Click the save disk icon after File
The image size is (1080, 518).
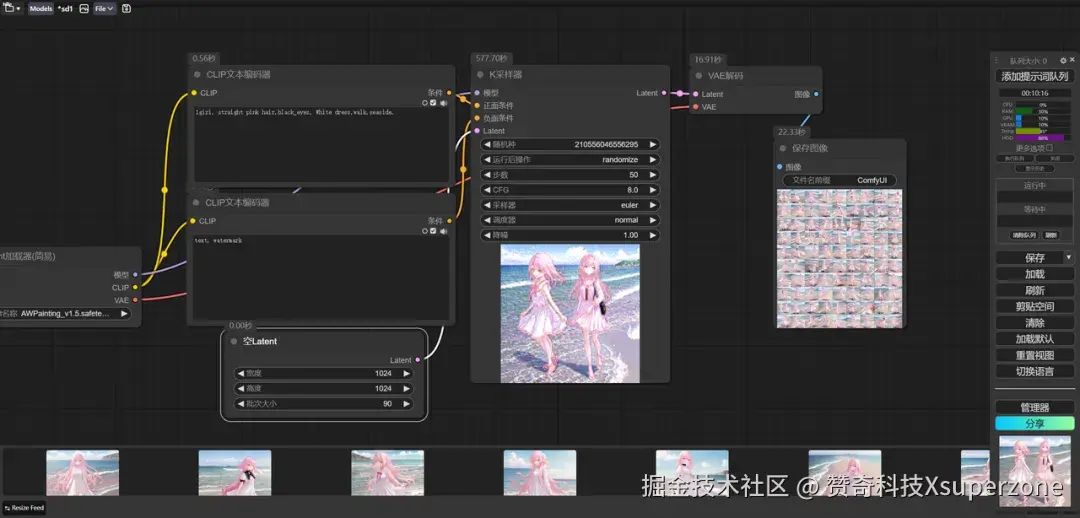coord(126,9)
